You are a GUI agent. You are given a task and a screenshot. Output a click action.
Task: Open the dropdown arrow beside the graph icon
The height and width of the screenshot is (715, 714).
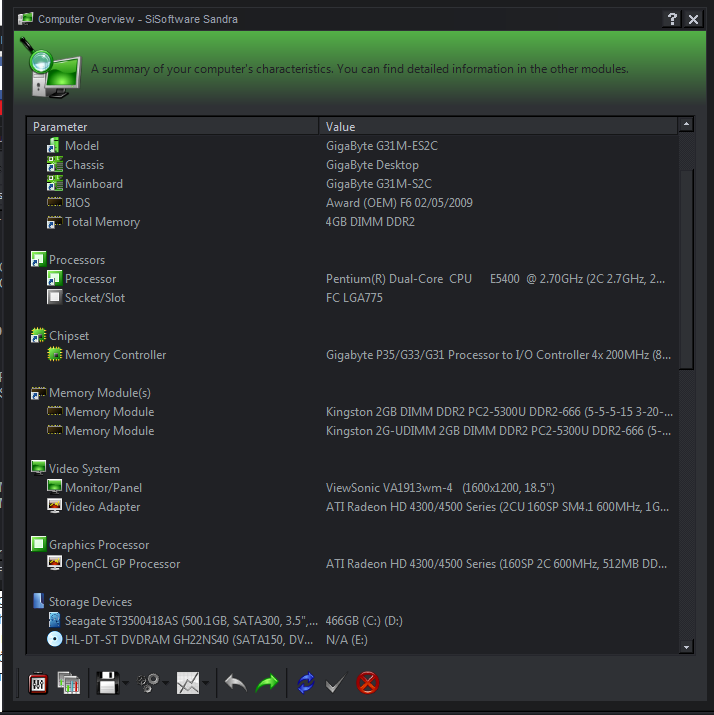(206, 683)
